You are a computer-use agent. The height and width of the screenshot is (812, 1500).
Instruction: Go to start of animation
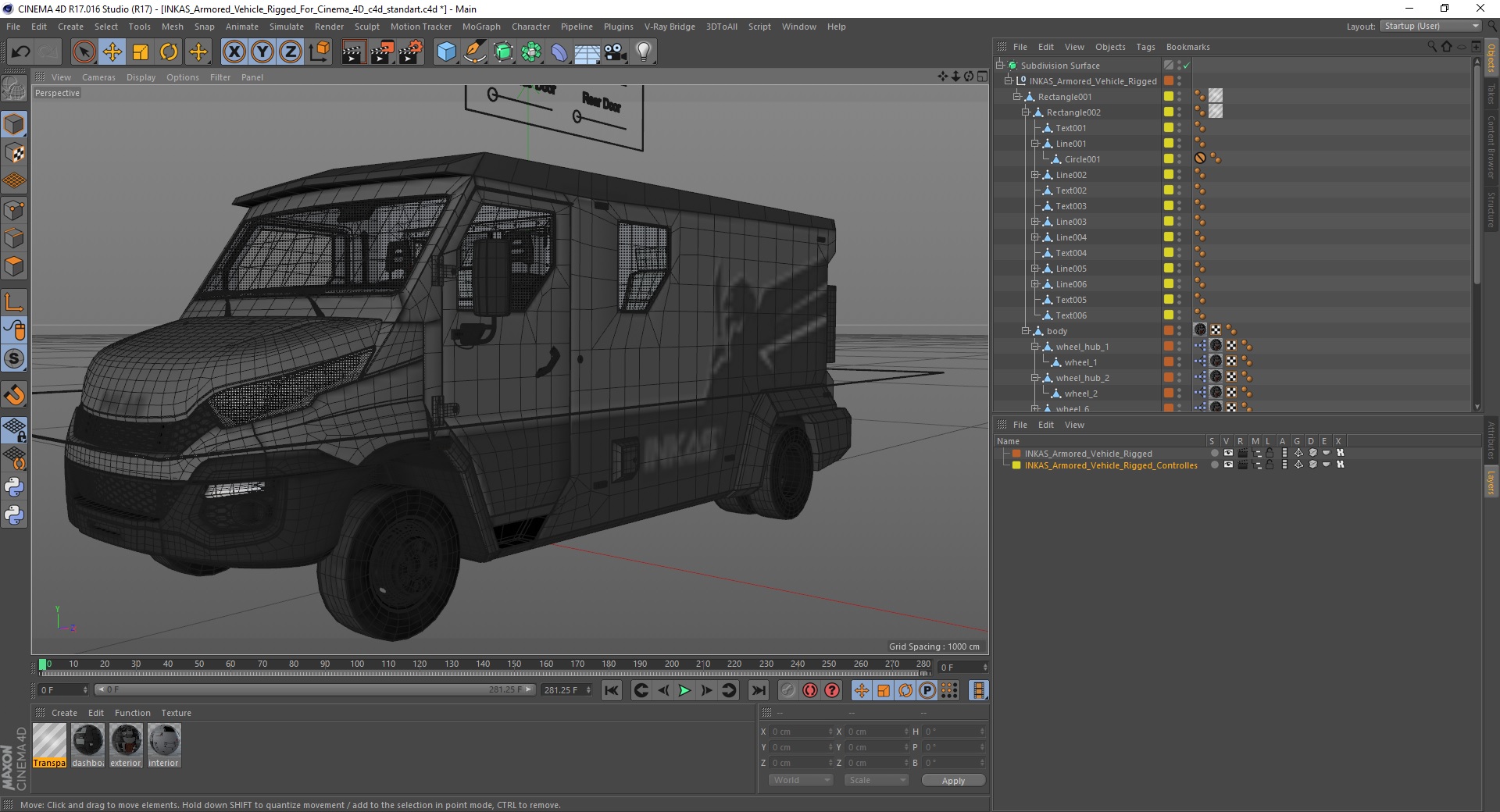point(612,690)
